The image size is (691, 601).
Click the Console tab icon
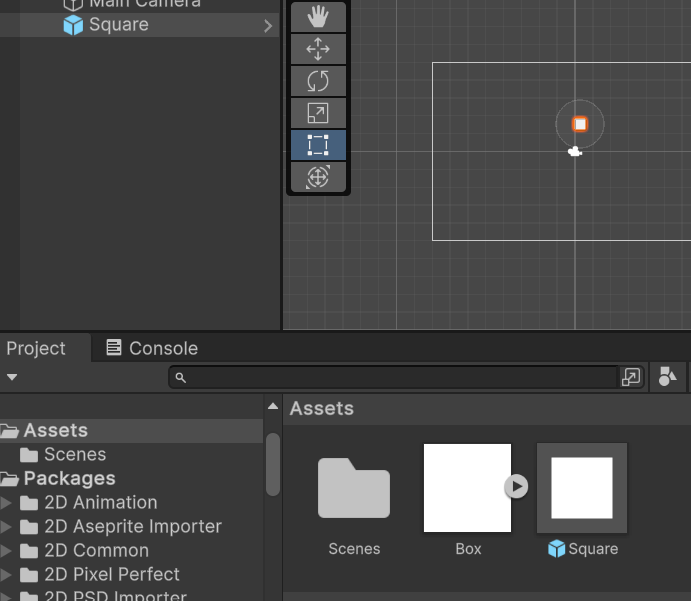coord(114,348)
